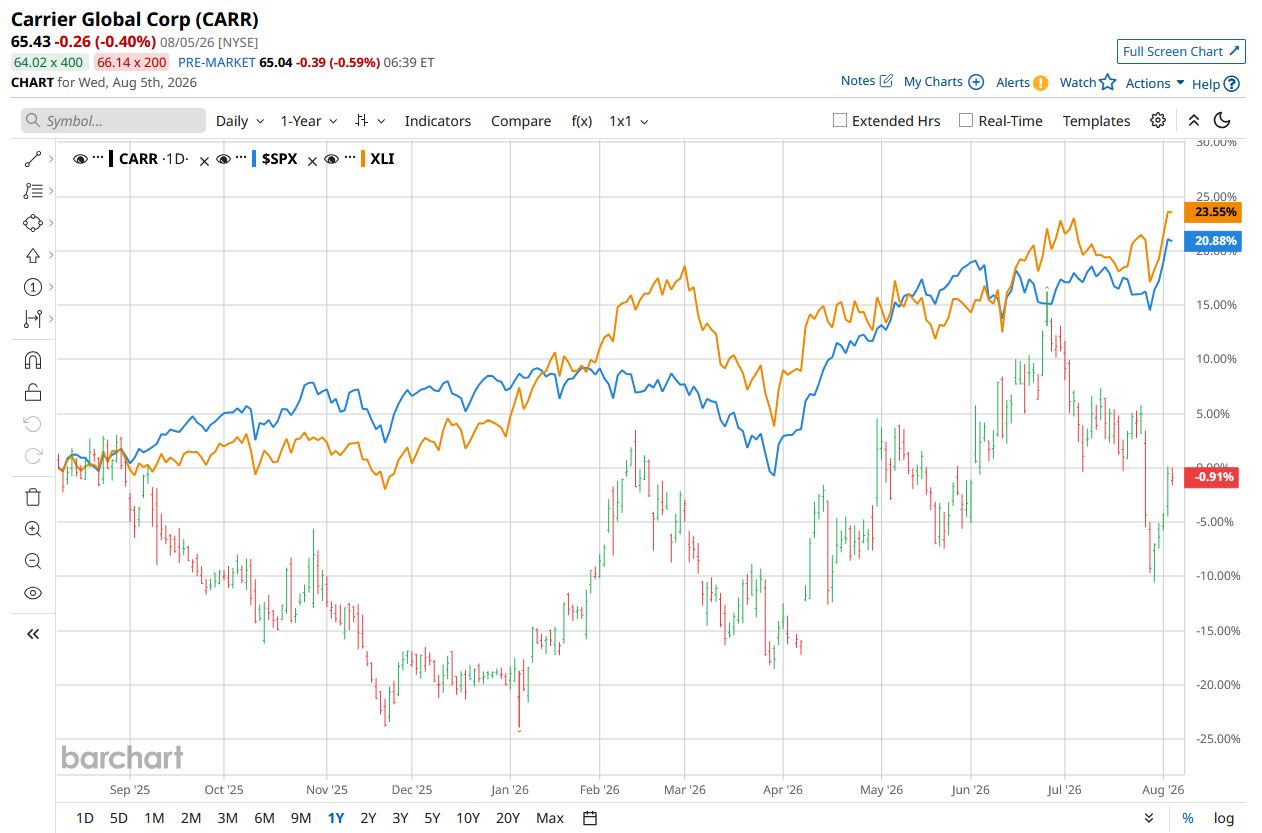
Task: Open My Charts
Action: point(943,82)
